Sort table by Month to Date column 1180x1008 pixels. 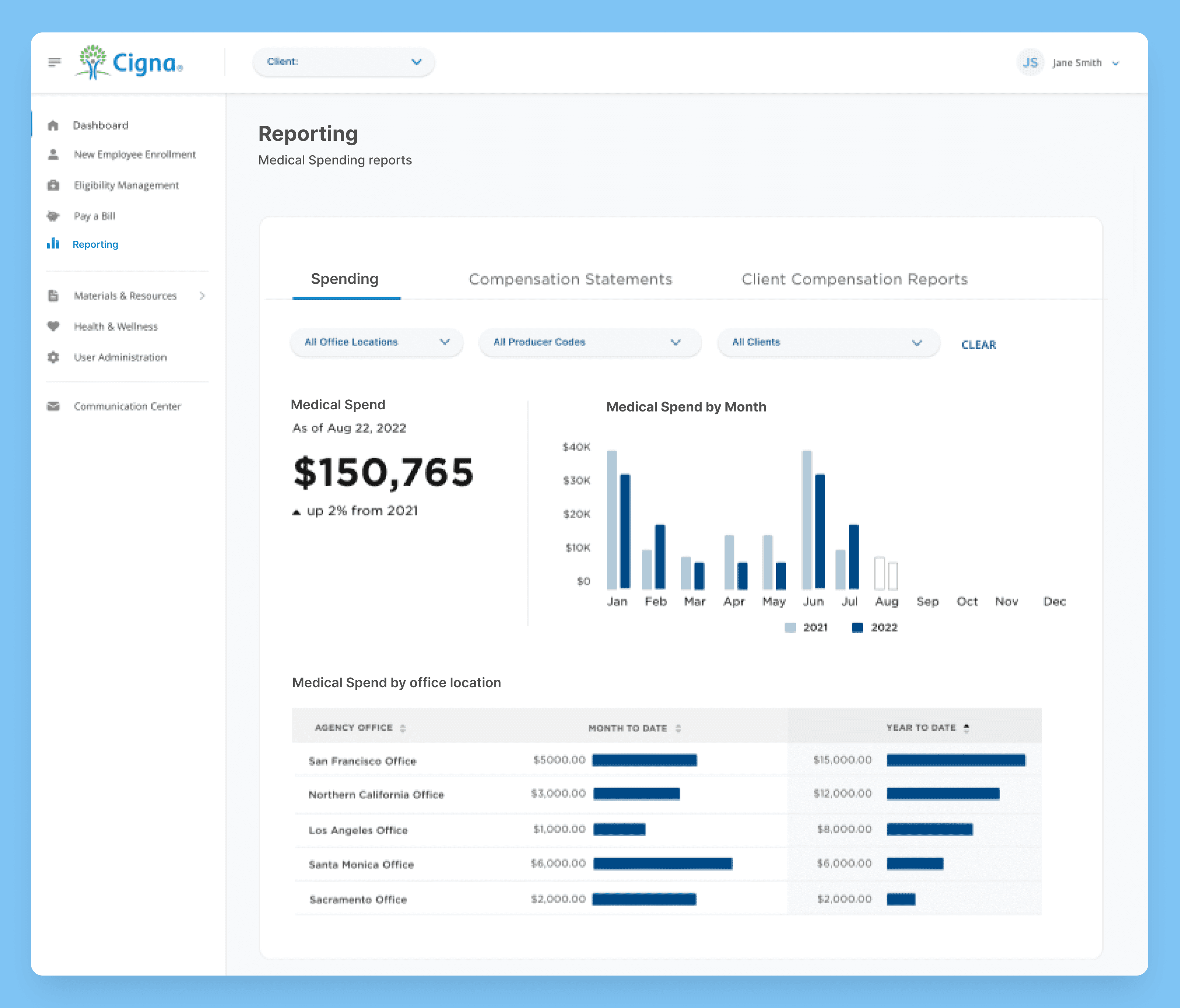pos(678,729)
